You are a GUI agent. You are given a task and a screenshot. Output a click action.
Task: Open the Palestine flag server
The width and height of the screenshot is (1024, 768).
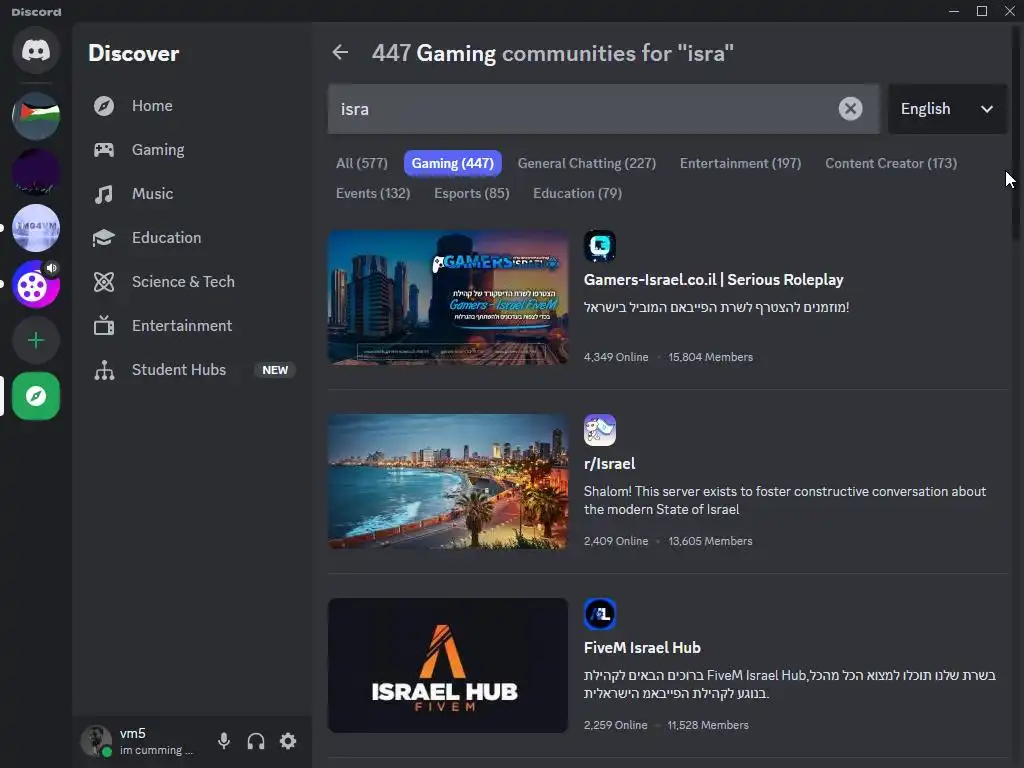click(x=36, y=116)
